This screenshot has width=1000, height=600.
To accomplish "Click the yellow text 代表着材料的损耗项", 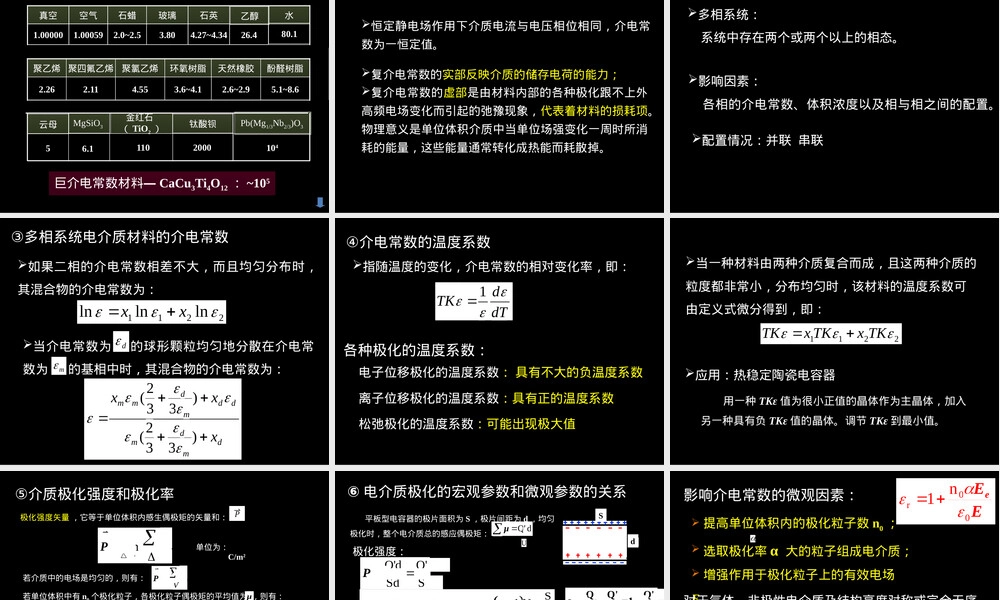I will tap(594, 111).
